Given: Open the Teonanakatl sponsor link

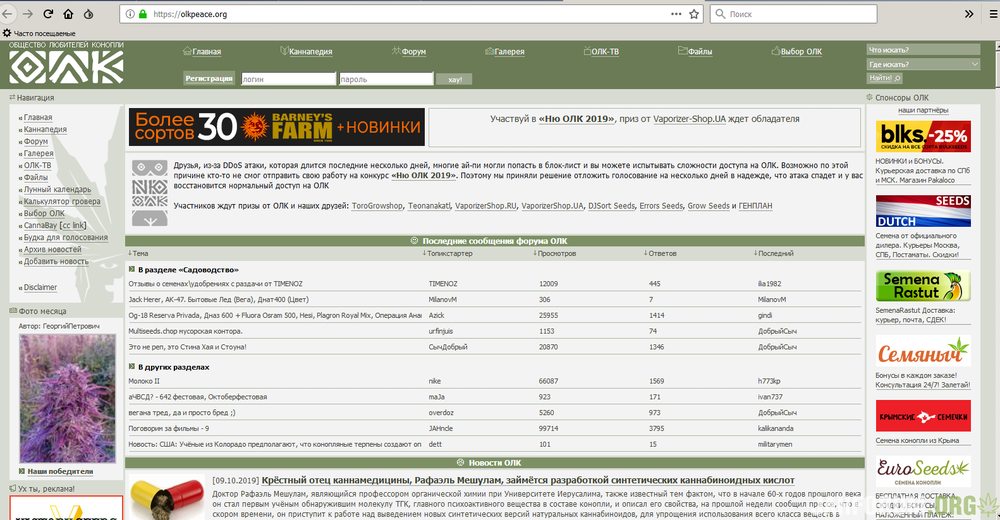Looking at the screenshot, I should pos(429,206).
